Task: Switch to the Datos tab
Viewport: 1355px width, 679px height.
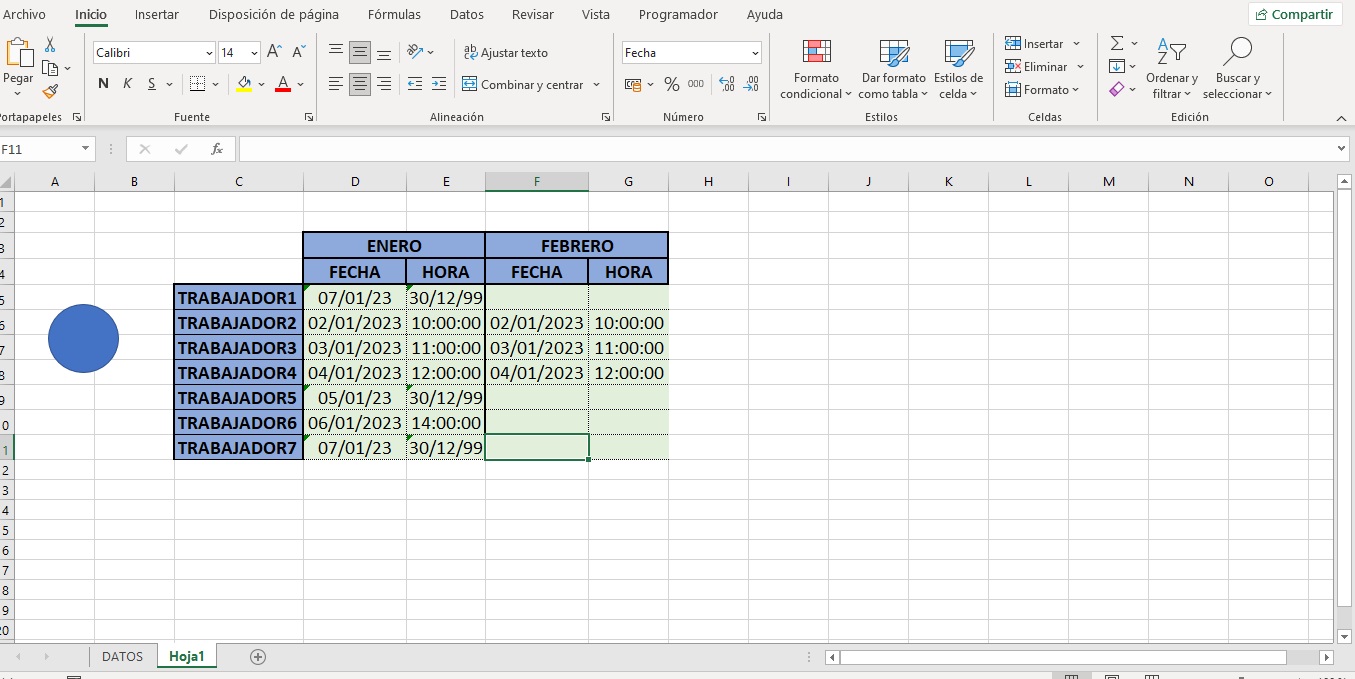Action: (467, 14)
